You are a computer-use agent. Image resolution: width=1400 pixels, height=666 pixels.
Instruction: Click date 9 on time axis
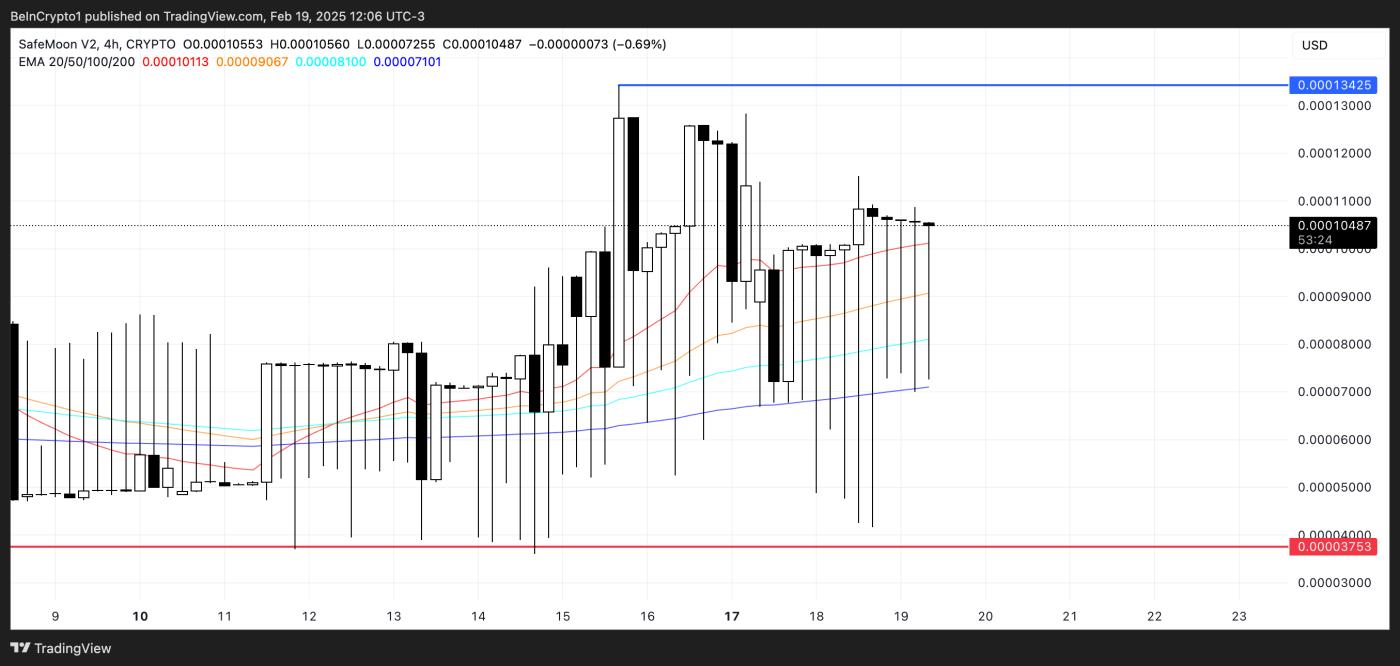pos(55,617)
